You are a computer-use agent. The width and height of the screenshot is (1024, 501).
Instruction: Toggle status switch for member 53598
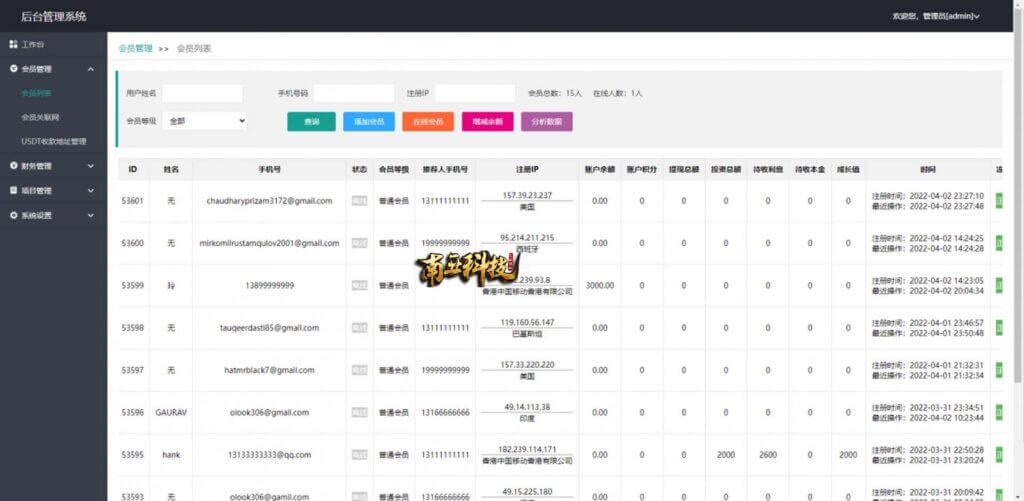359,328
